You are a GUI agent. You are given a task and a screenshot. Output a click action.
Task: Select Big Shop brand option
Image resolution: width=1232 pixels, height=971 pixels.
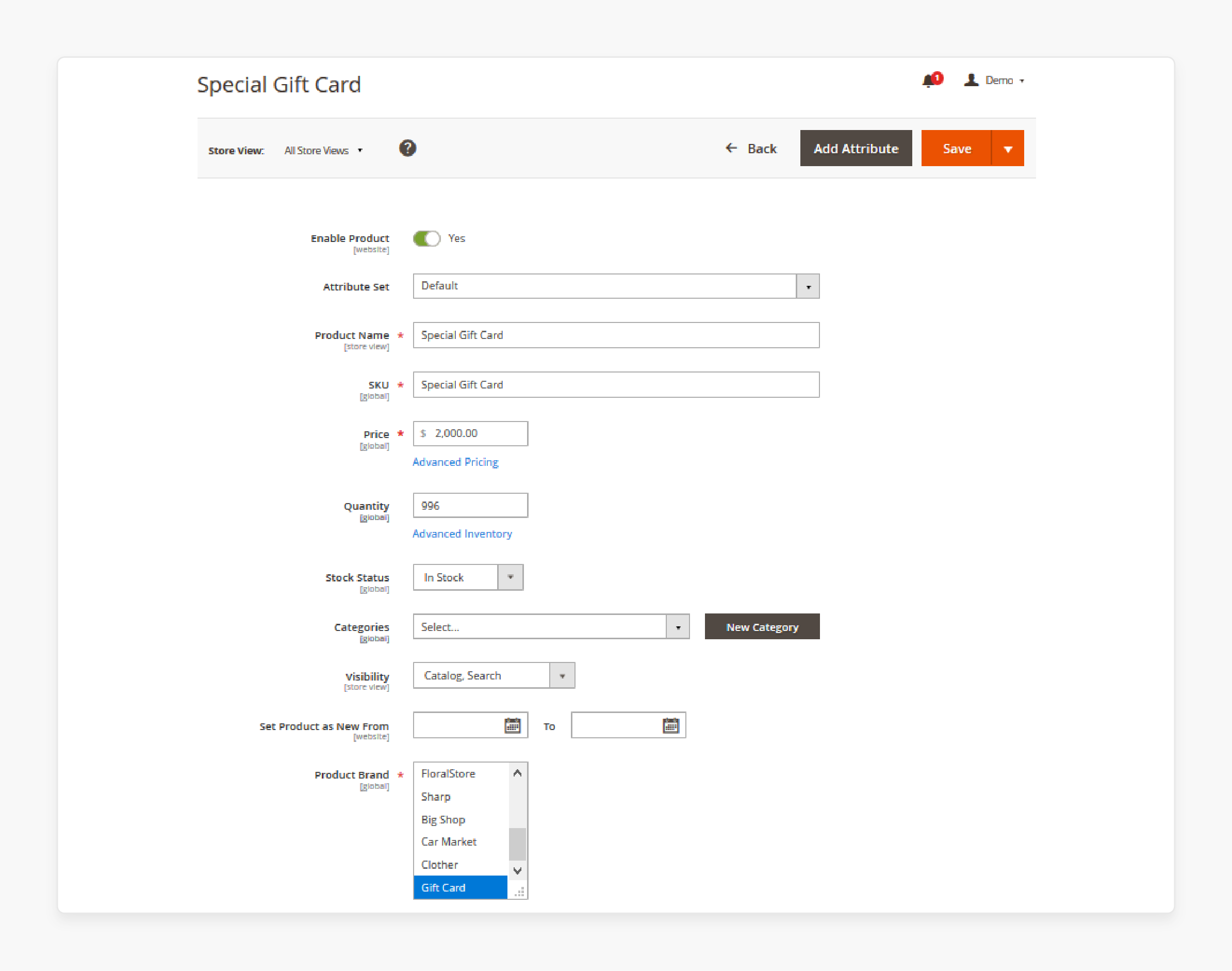coord(461,819)
